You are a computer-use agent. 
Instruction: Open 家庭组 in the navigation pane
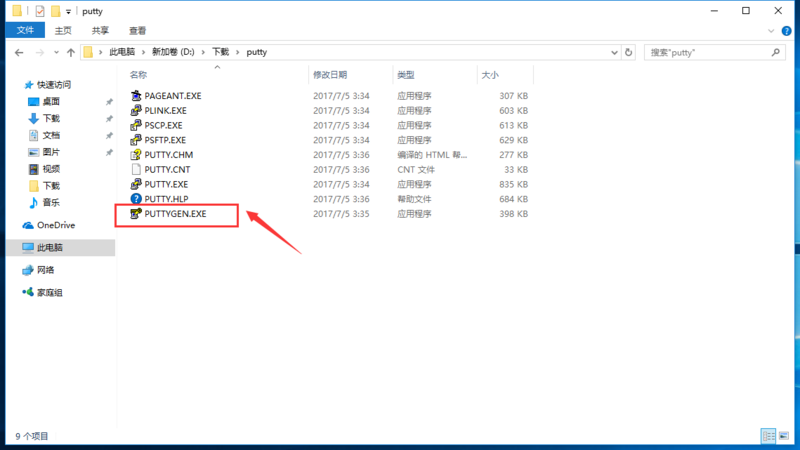click(49, 292)
